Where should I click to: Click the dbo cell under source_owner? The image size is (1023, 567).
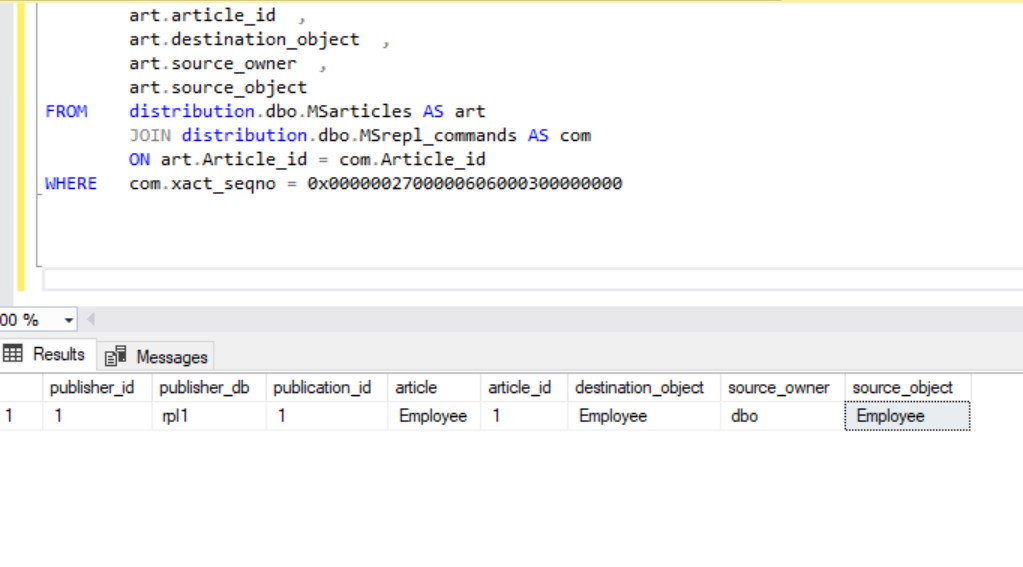[744, 416]
